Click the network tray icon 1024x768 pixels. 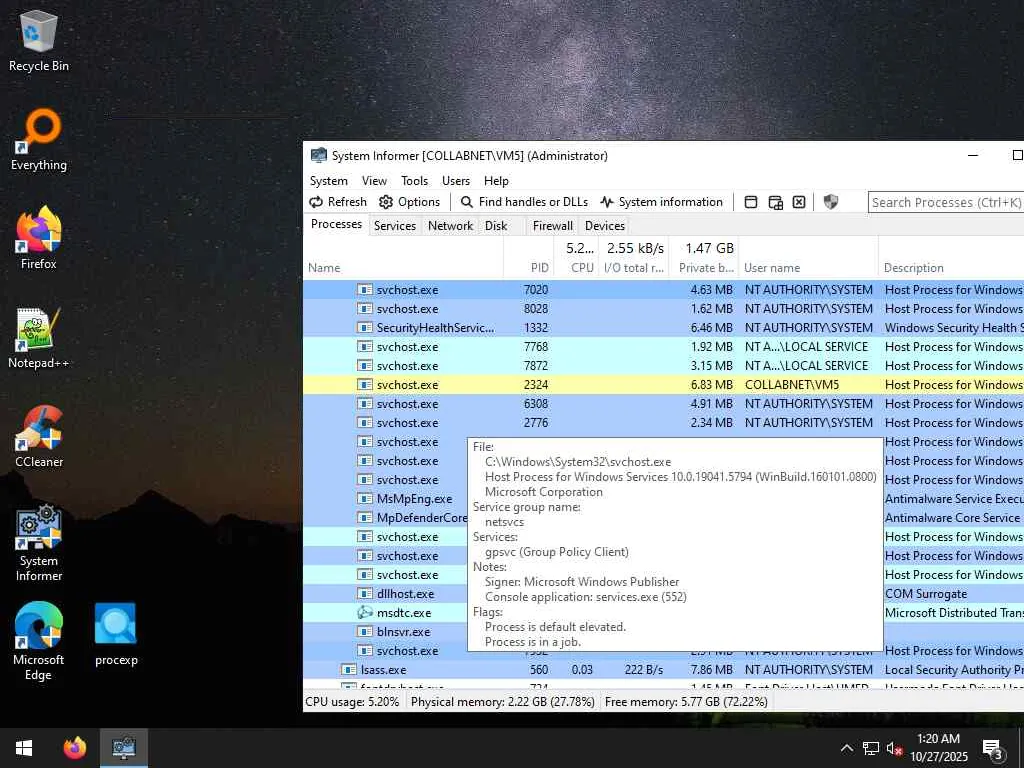point(870,748)
